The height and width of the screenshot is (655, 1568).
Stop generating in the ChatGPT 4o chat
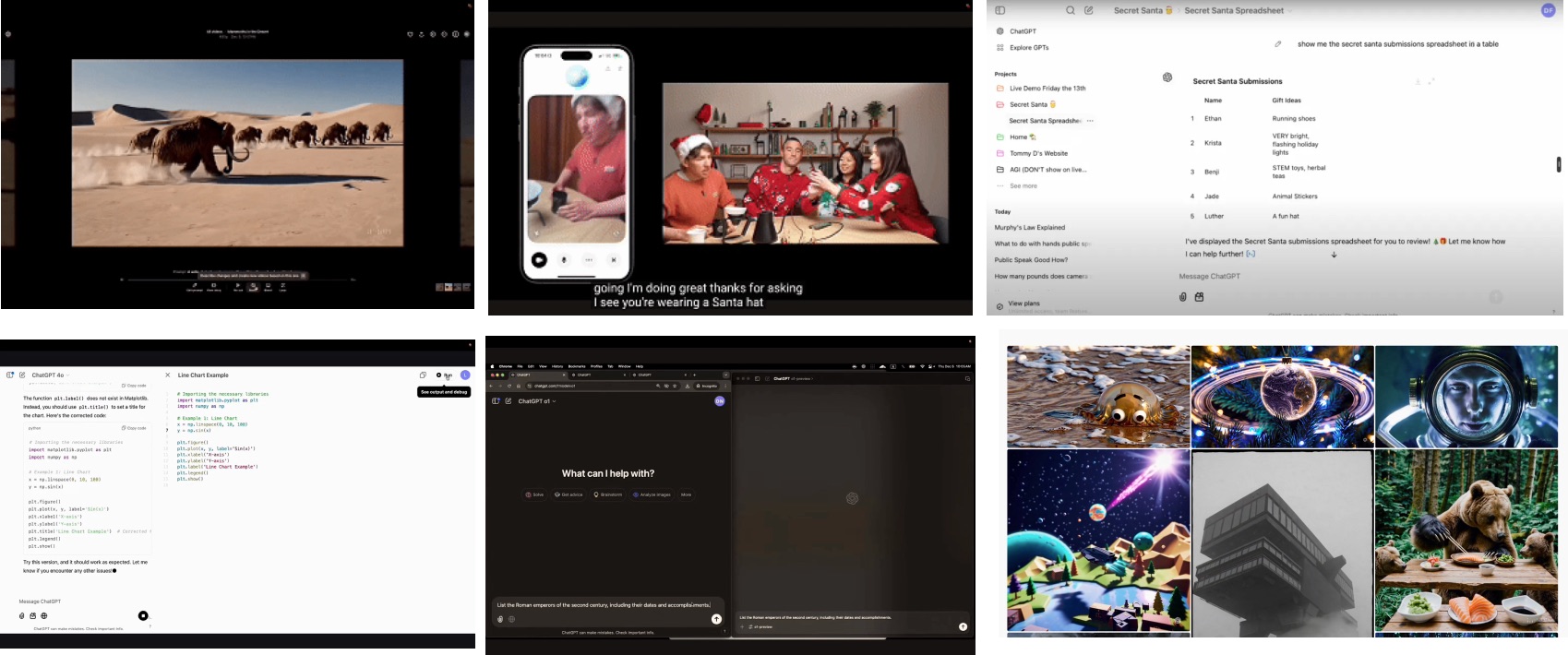tap(143, 615)
